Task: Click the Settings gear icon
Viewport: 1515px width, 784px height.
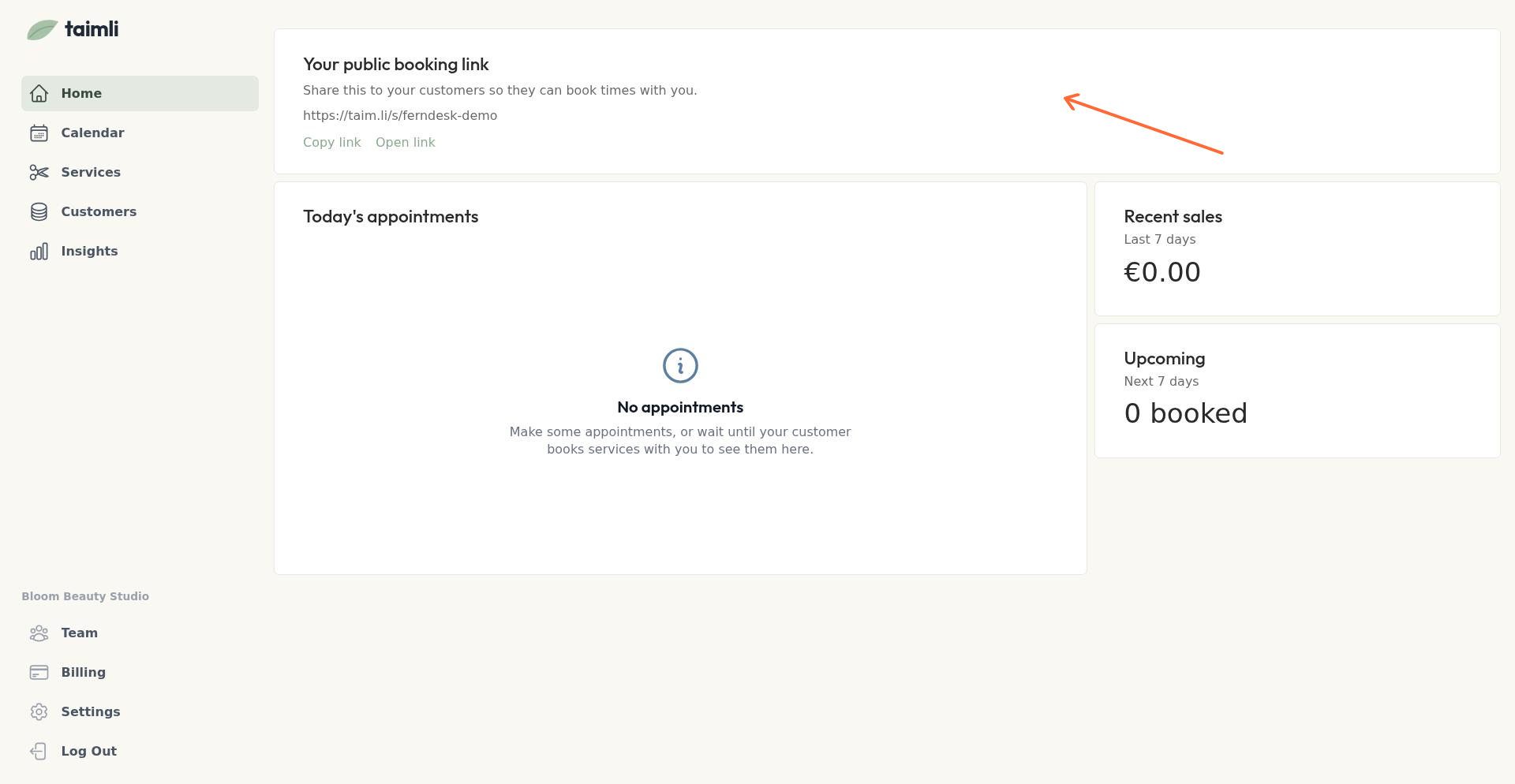Action: click(x=39, y=712)
